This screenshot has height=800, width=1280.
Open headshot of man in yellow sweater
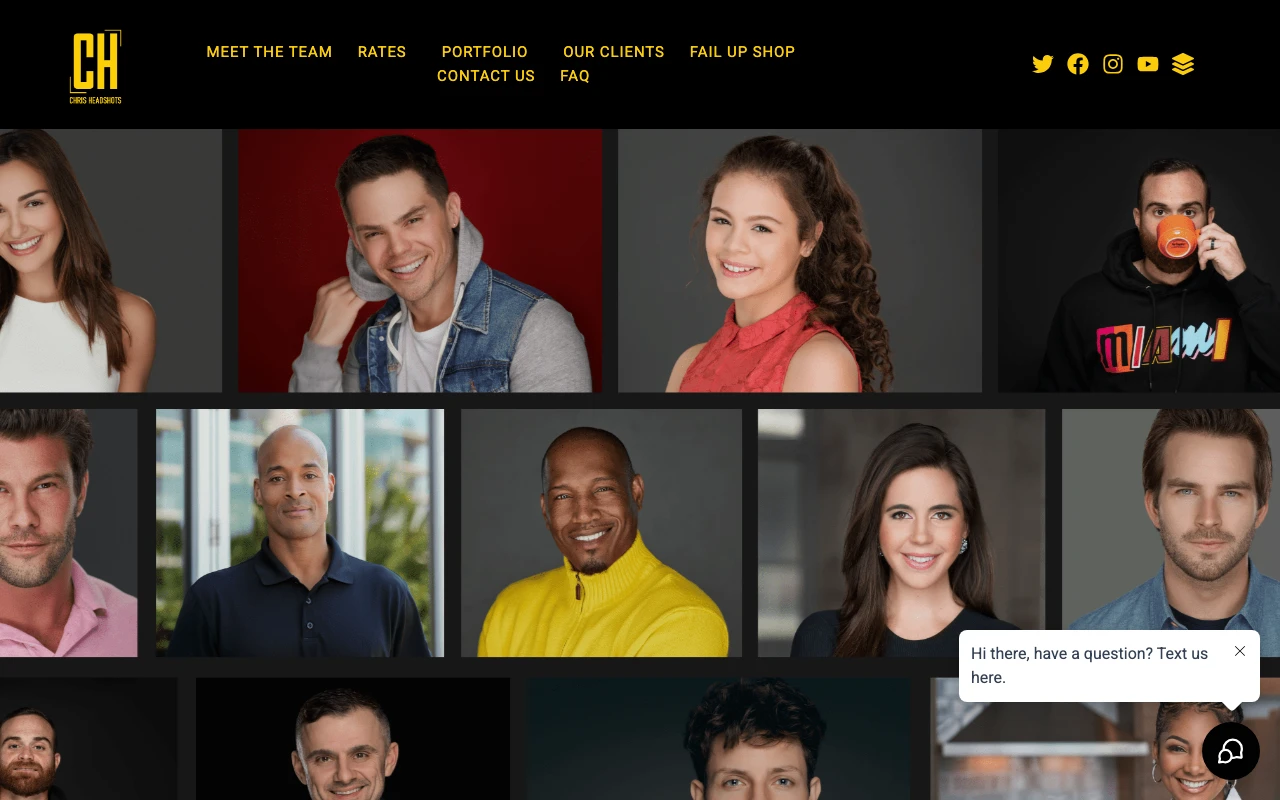[x=601, y=533]
